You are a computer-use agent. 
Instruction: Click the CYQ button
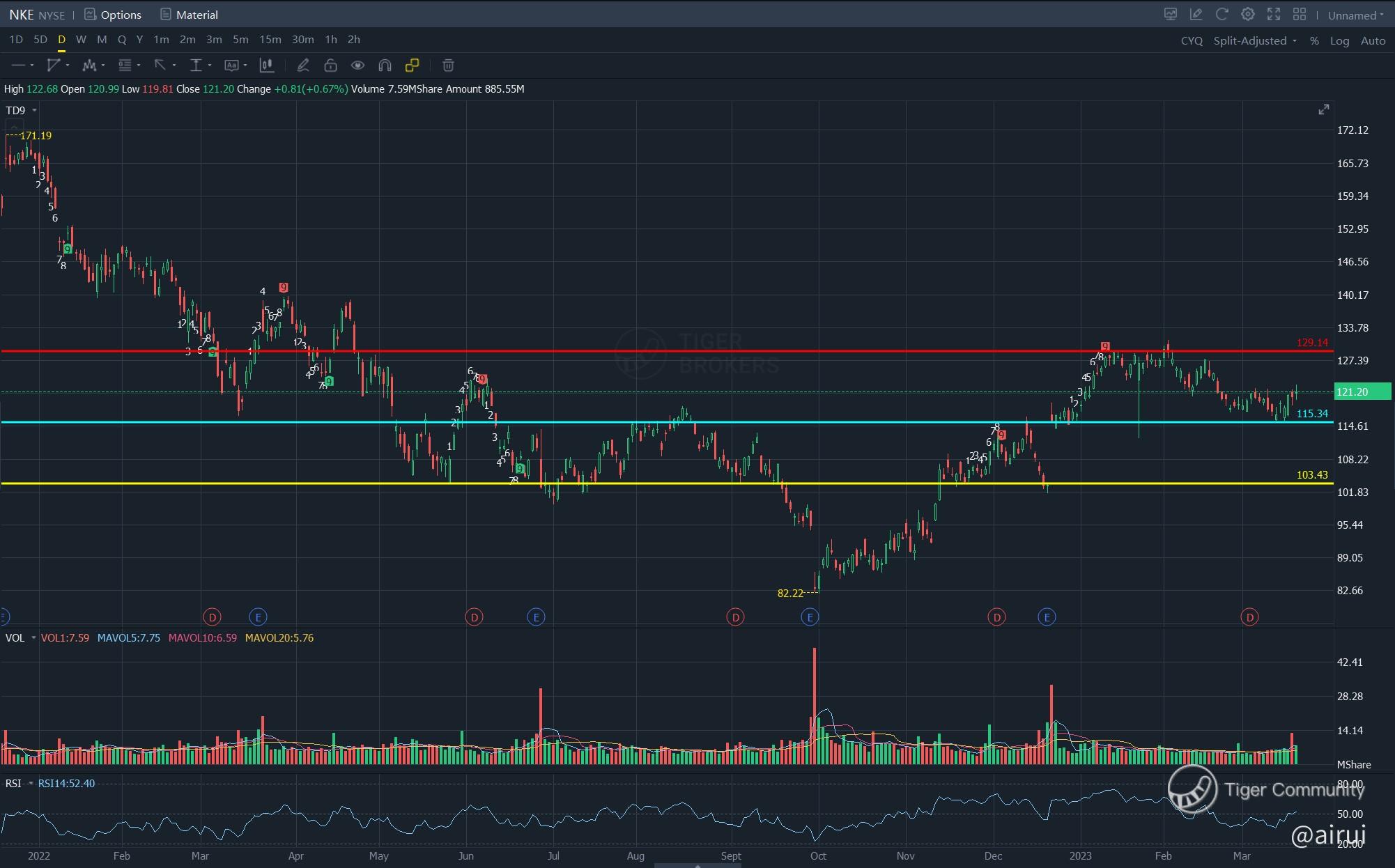click(x=1191, y=40)
